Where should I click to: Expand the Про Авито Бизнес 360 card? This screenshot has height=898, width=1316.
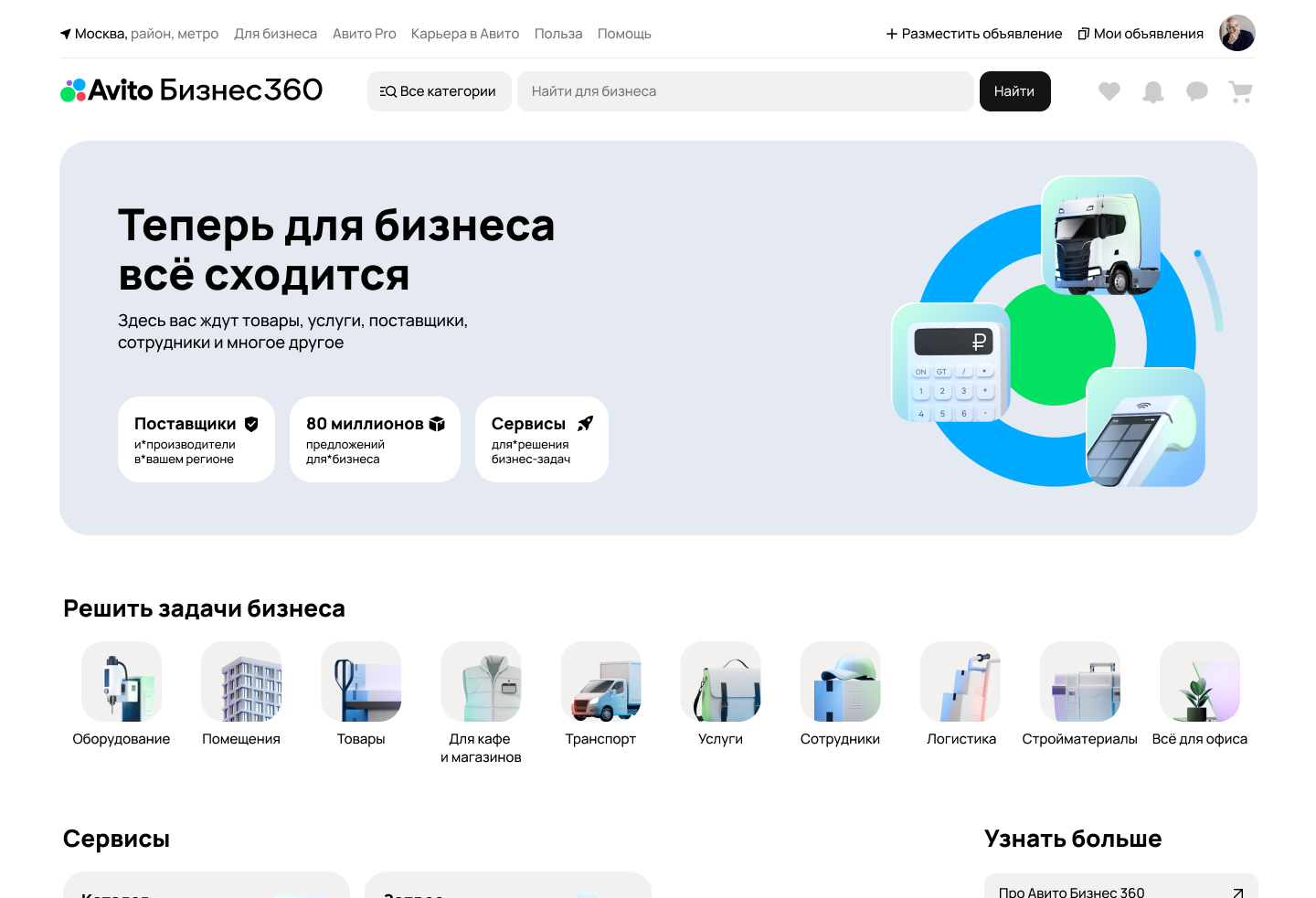(1121, 887)
